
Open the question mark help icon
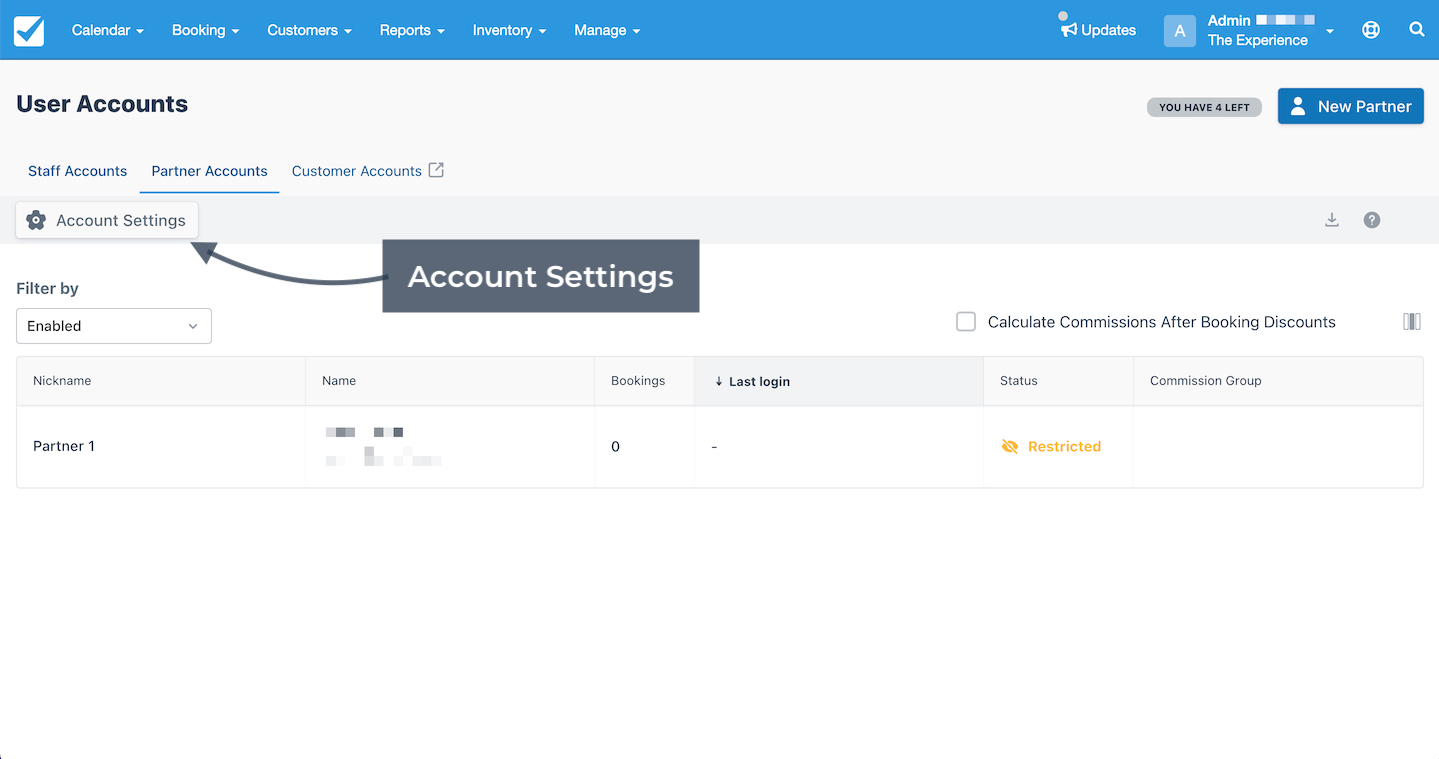pos(1372,220)
